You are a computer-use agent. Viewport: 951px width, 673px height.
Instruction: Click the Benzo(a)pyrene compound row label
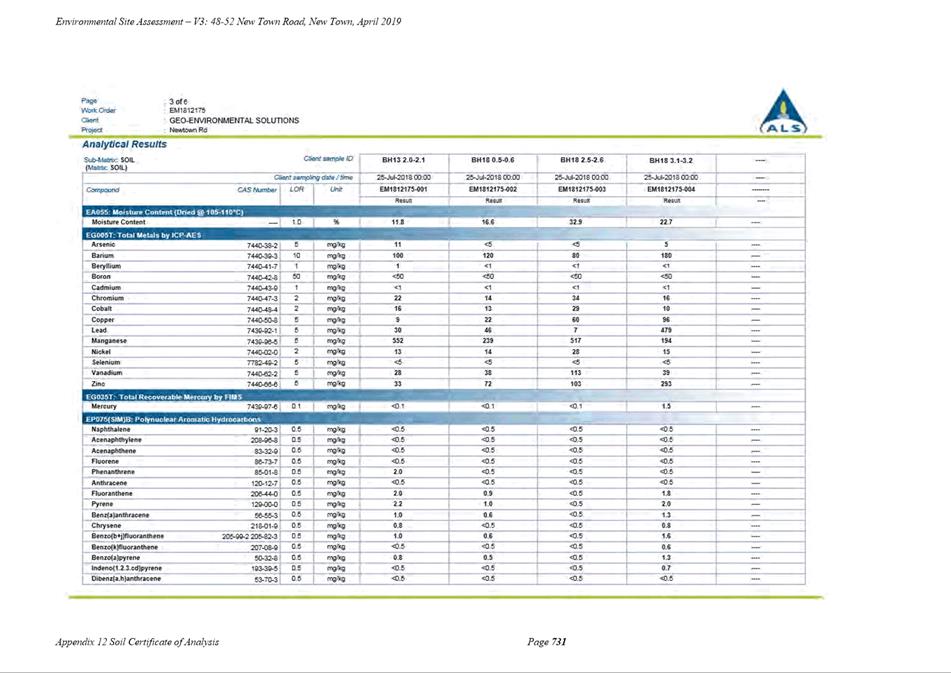click(x=116, y=558)
